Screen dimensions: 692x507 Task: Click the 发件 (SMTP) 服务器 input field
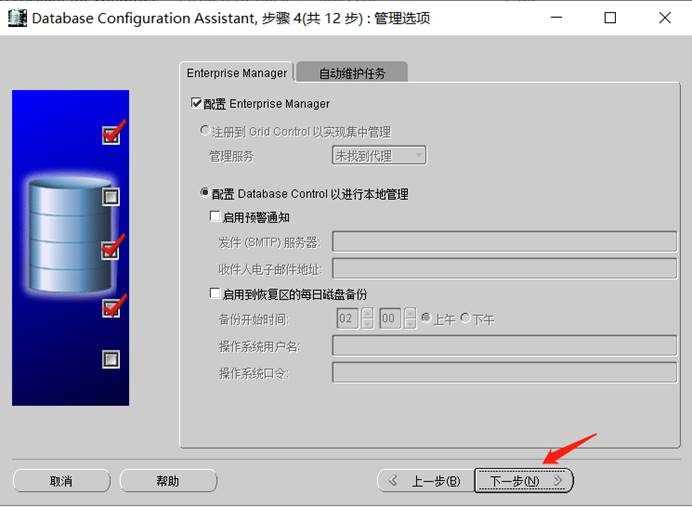[504, 241]
